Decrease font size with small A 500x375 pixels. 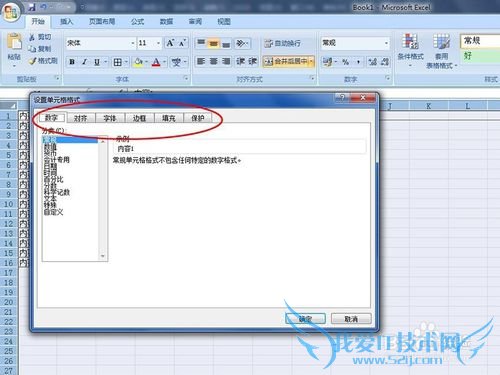pyautogui.click(x=182, y=43)
